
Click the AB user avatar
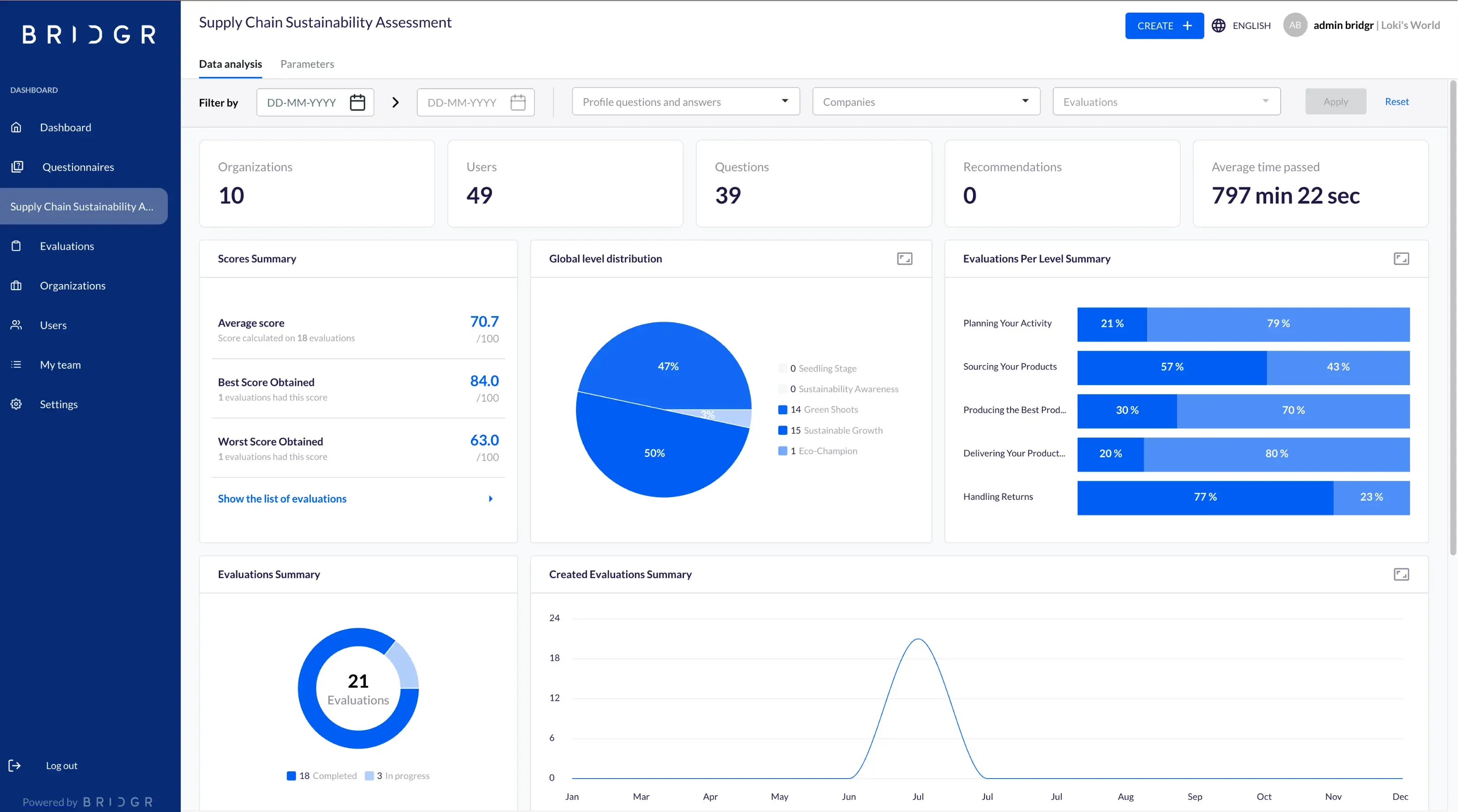point(1295,25)
